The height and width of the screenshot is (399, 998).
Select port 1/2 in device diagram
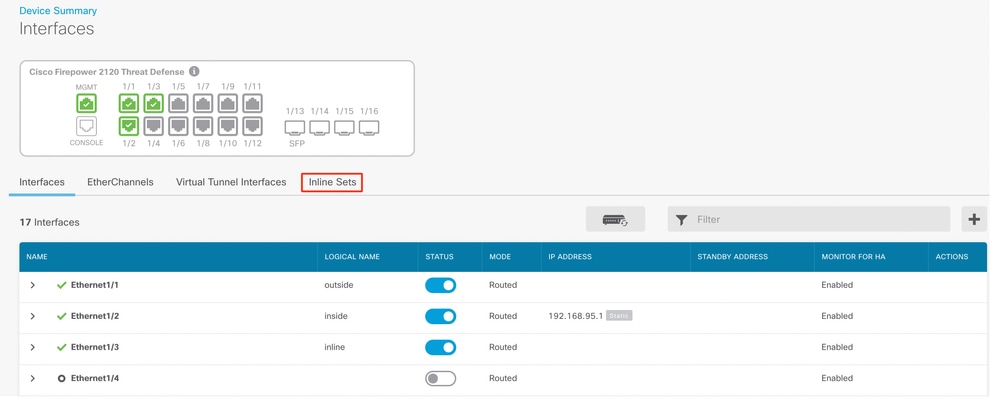pos(129,126)
